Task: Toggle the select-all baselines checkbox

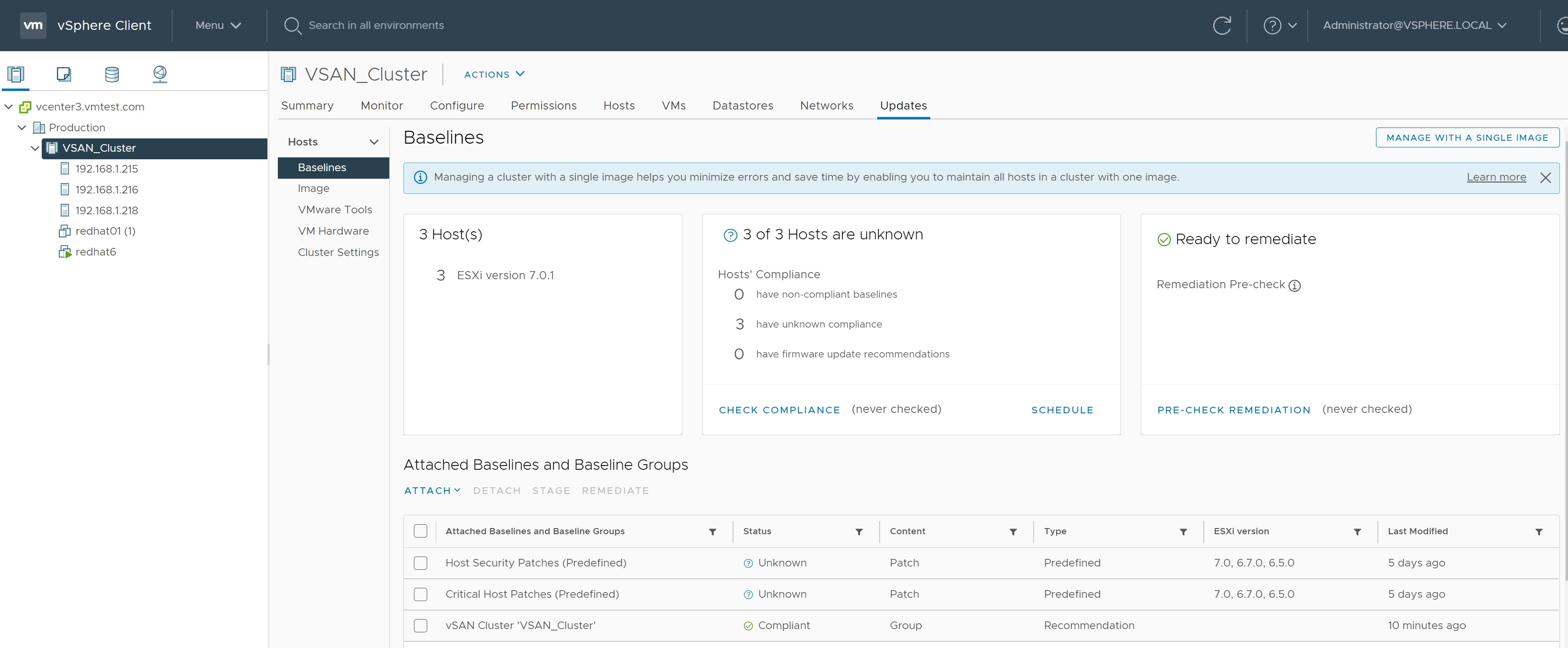Action: 421,531
